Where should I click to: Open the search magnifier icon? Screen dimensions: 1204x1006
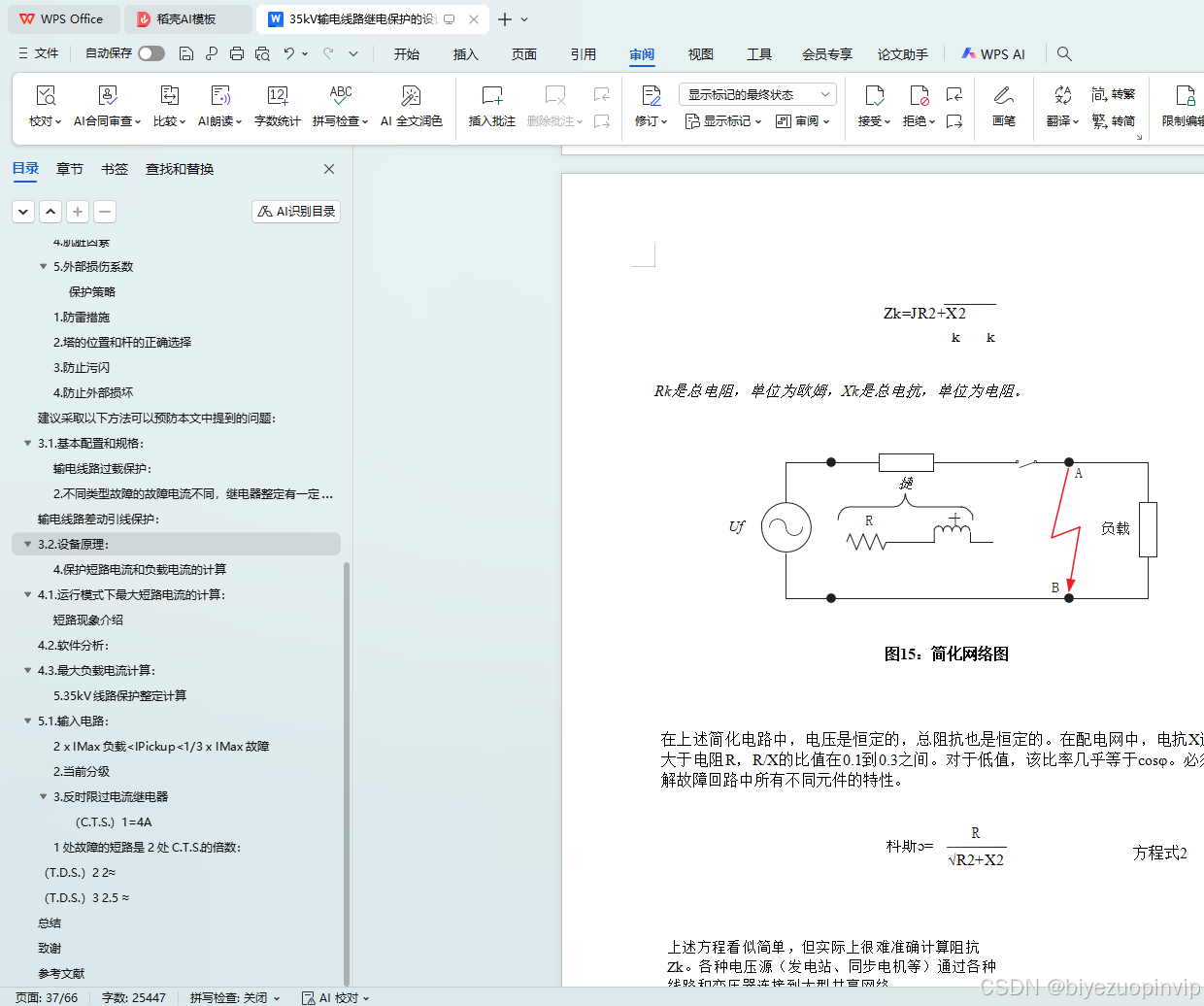(1064, 53)
